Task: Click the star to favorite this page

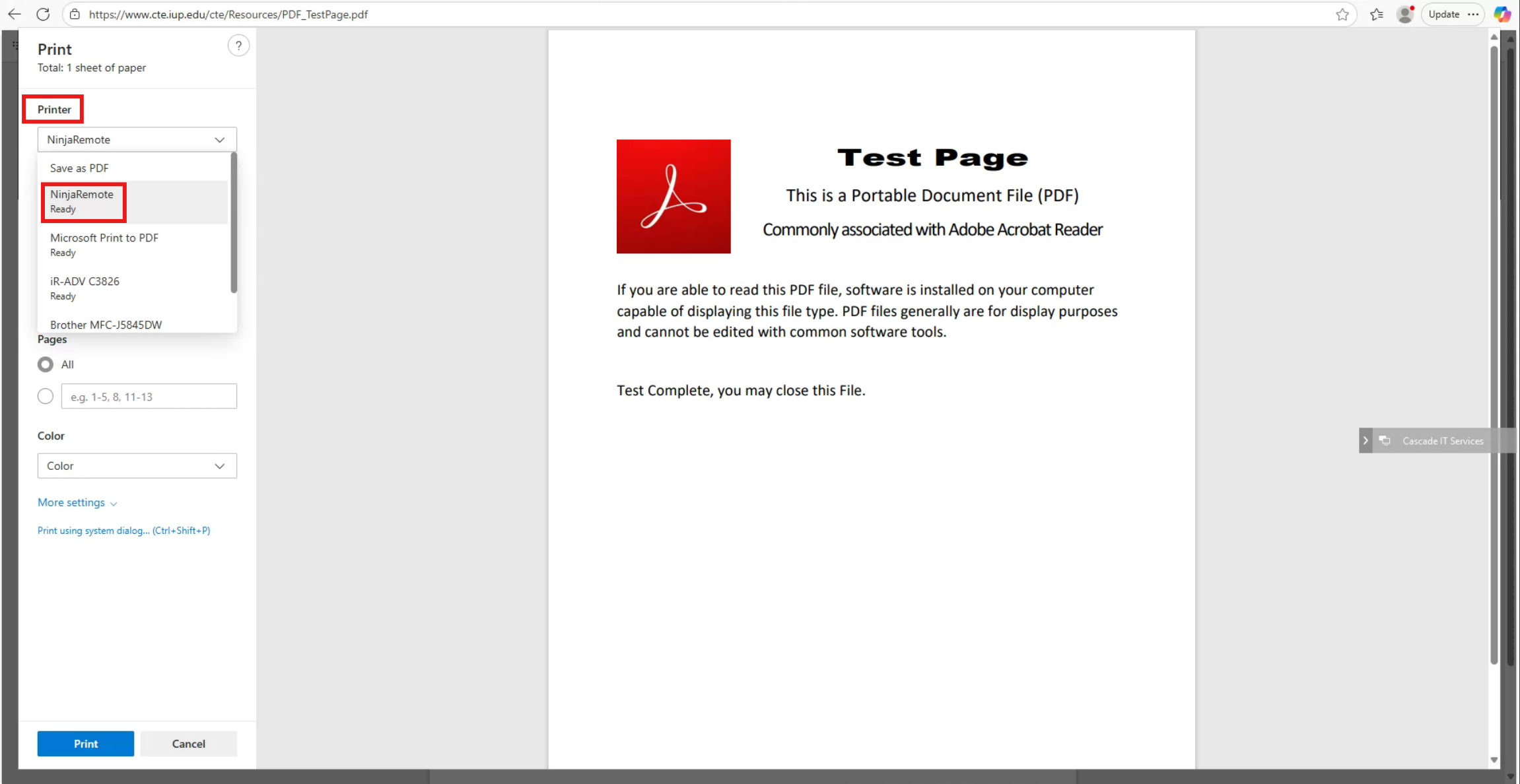Action: pyautogui.click(x=1342, y=14)
